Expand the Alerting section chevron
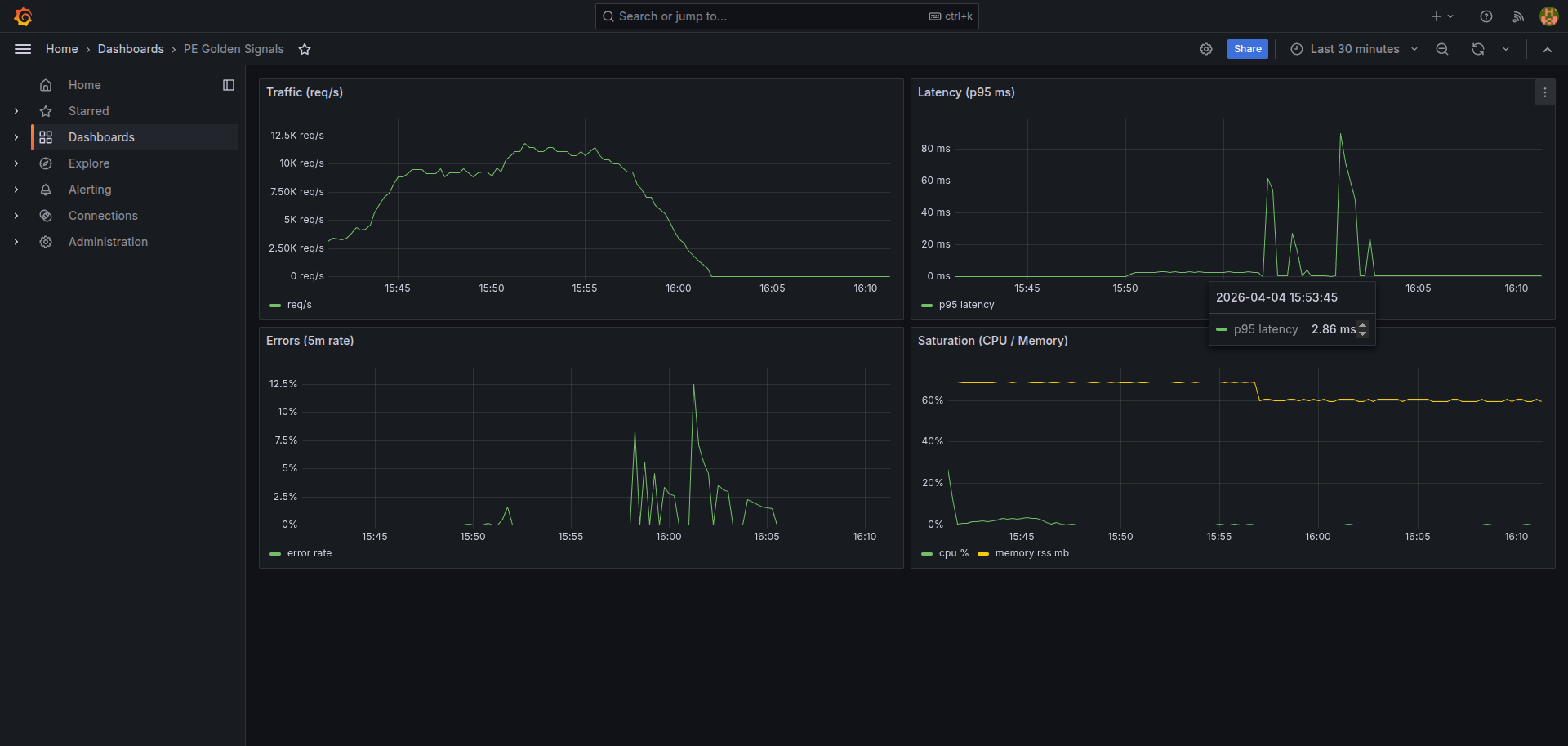Image resolution: width=1568 pixels, height=746 pixels. click(x=16, y=190)
